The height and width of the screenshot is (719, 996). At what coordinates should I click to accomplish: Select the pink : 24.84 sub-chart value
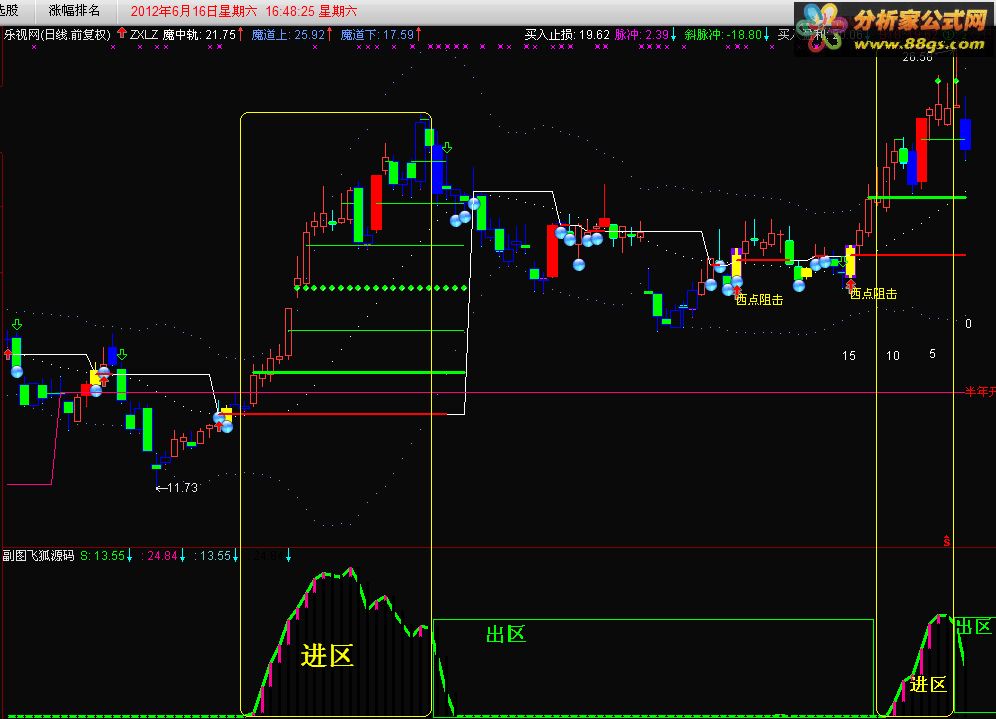tap(159, 556)
